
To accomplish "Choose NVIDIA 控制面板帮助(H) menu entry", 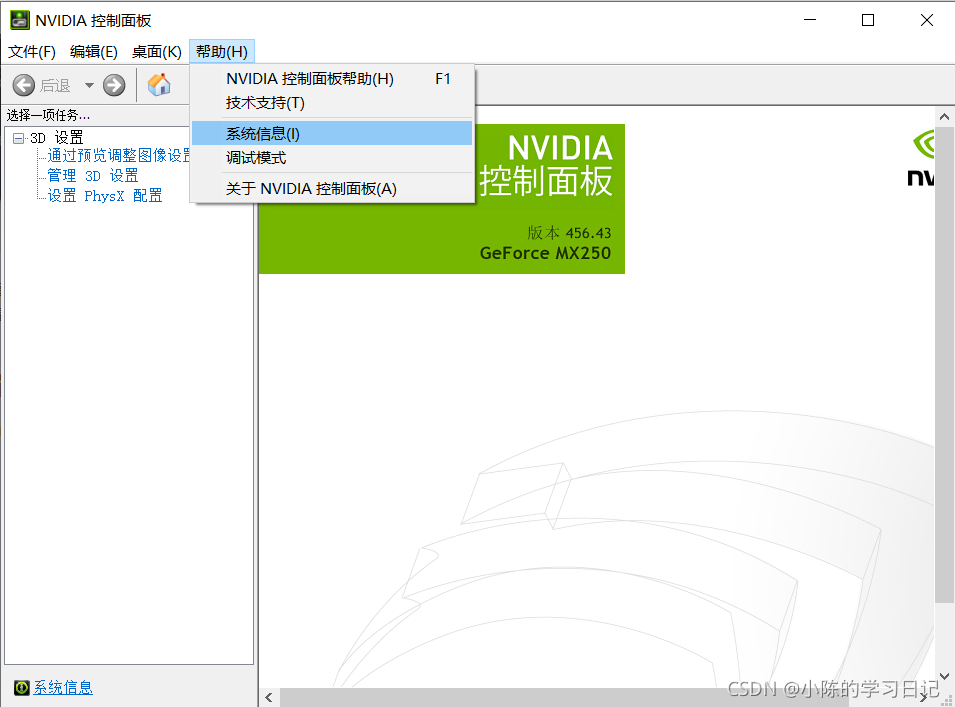I will pyautogui.click(x=332, y=79).
